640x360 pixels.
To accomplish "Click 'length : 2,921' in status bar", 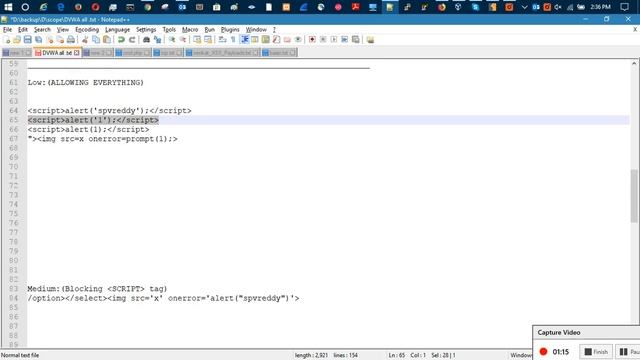I will (311, 355).
